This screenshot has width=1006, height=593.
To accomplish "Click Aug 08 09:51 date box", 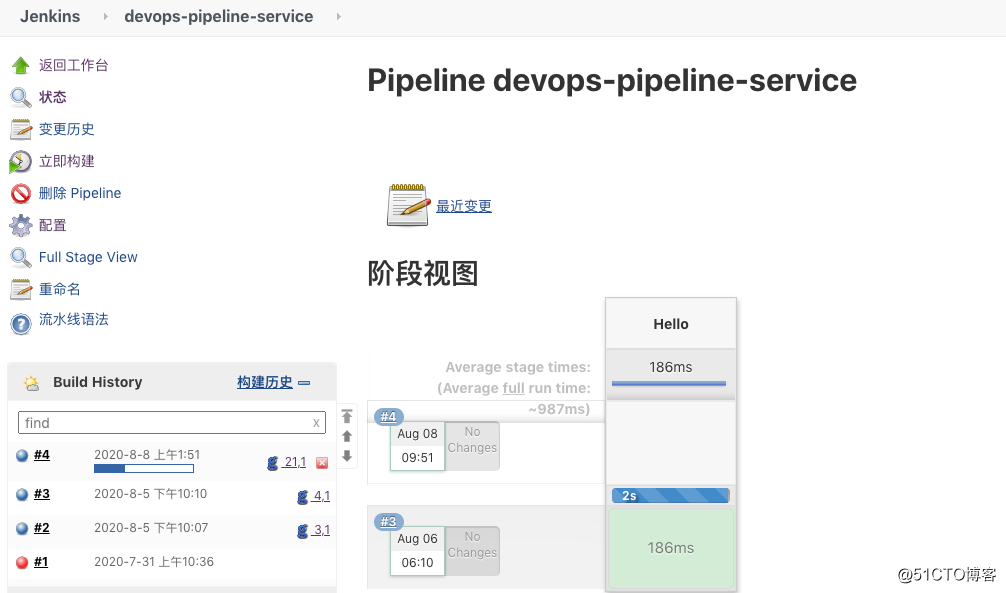I will pos(418,446).
